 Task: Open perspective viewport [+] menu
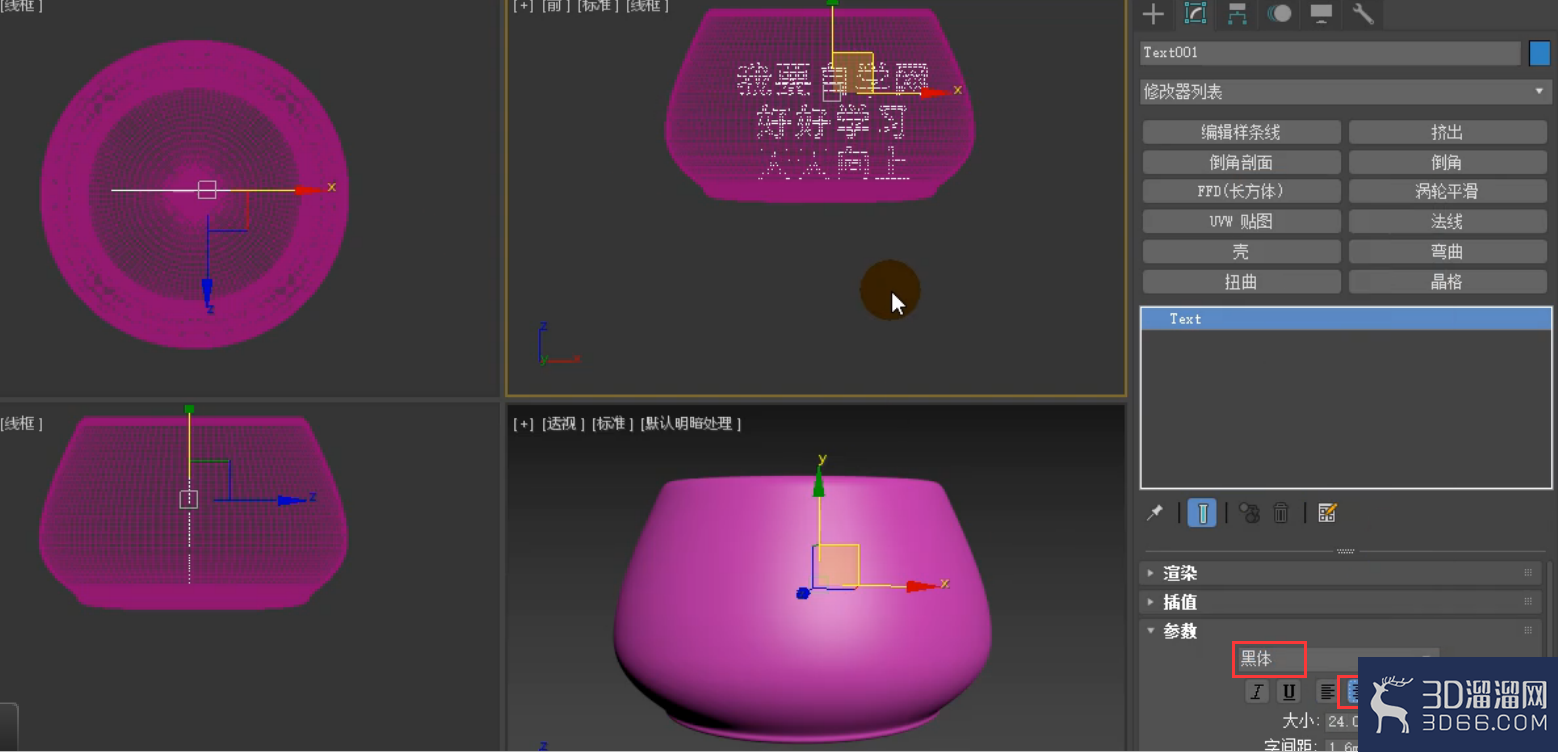click(x=523, y=424)
